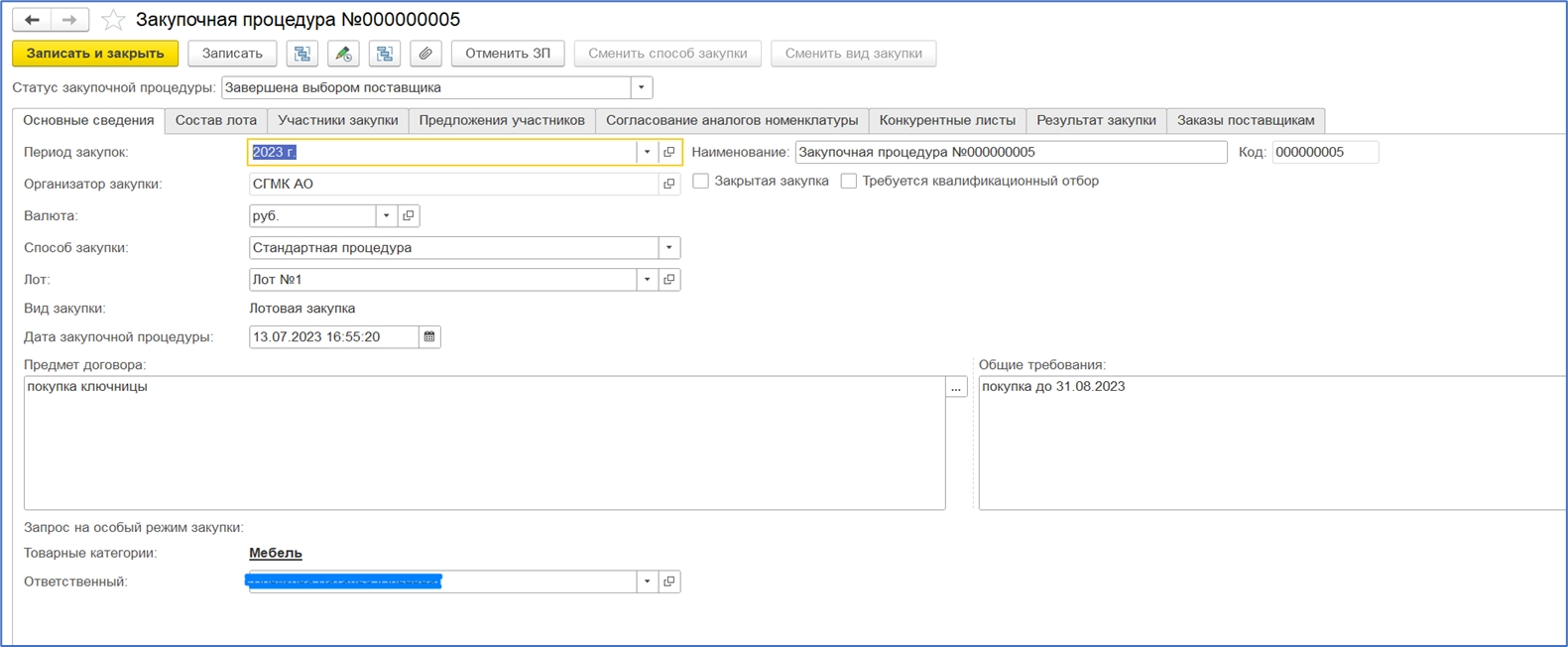
Task: Switch to the Участники закупки tab
Action: pyautogui.click(x=337, y=121)
